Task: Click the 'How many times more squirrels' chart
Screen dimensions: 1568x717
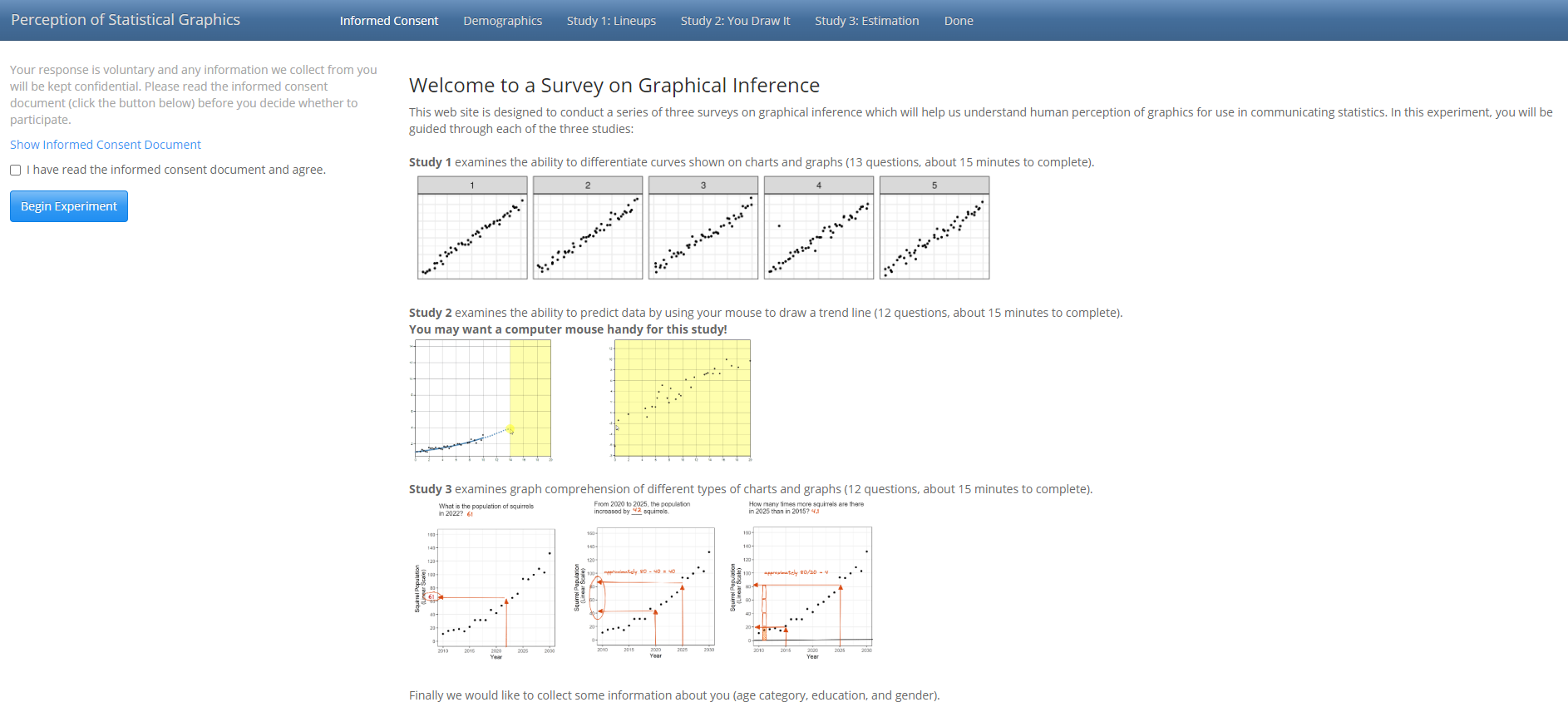Action: (801, 580)
